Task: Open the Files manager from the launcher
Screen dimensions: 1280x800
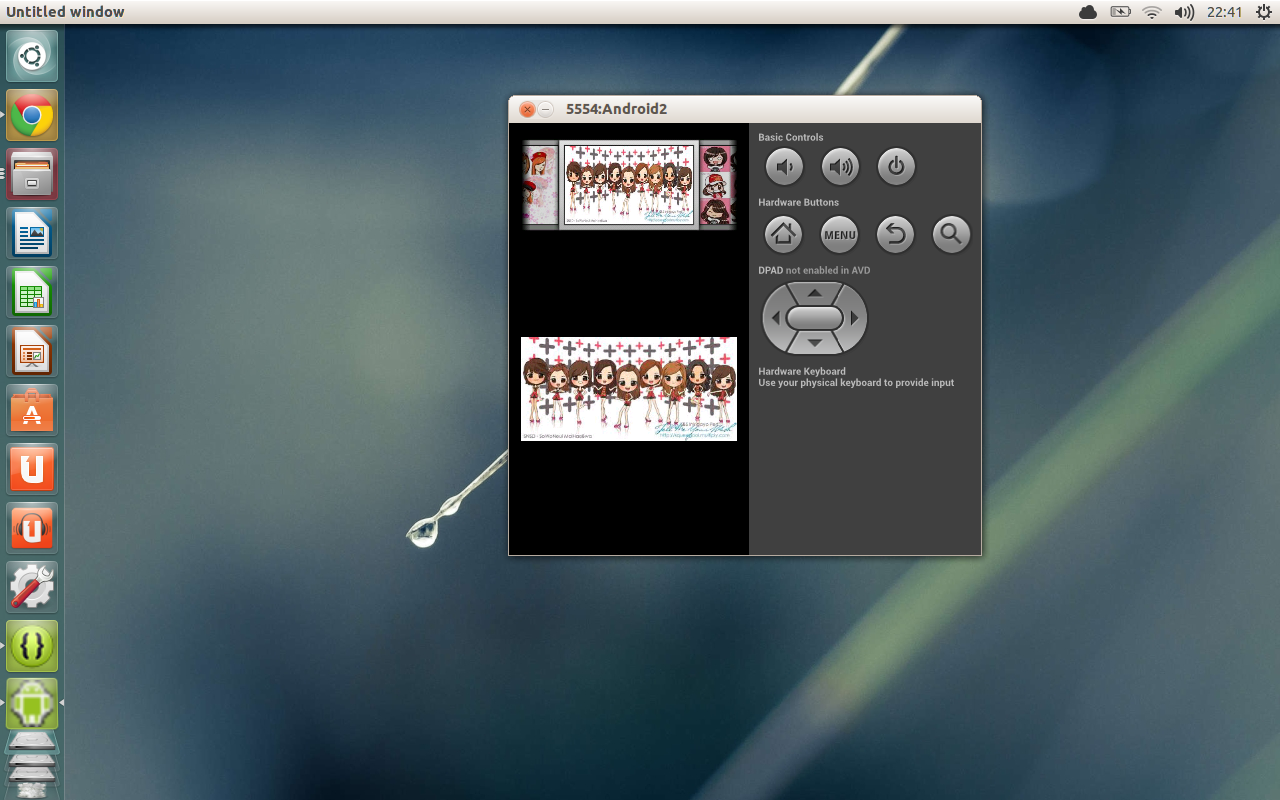Action: click(32, 174)
